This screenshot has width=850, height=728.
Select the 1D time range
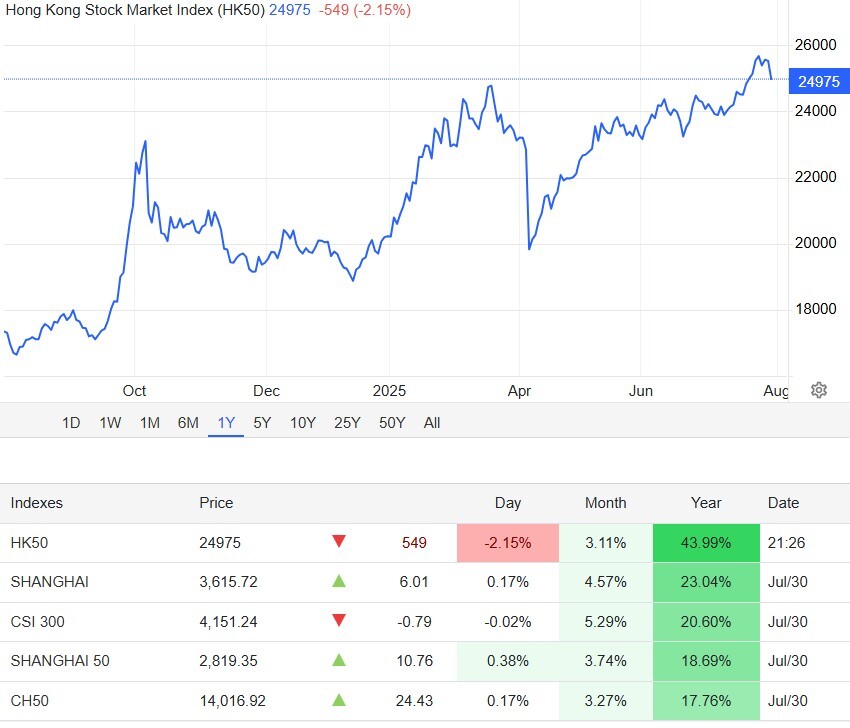(71, 423)
